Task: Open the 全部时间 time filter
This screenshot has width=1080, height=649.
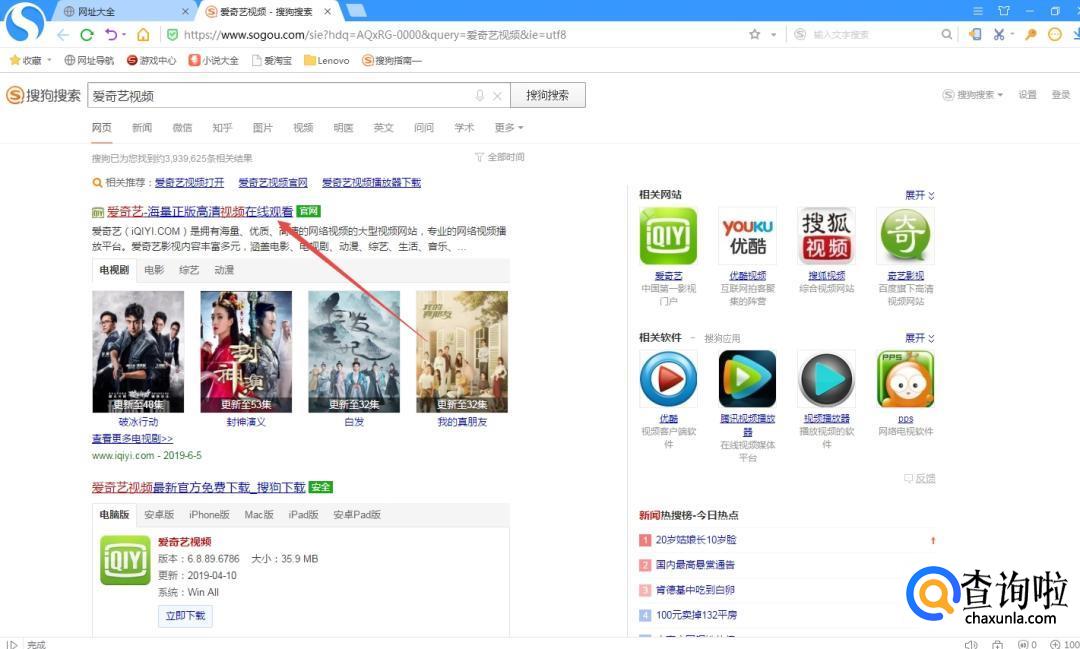Action: 500,157
